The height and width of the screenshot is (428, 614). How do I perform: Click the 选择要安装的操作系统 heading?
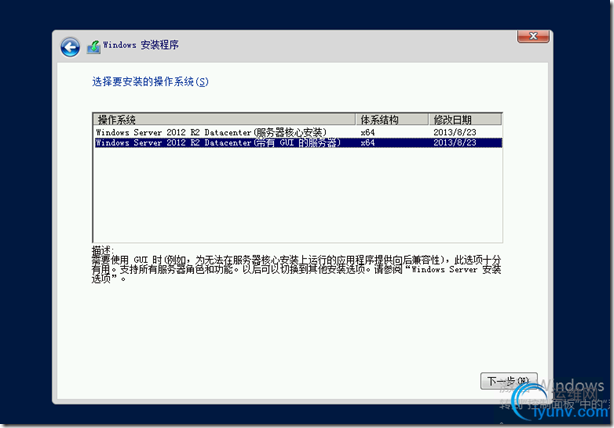[150, 82]
